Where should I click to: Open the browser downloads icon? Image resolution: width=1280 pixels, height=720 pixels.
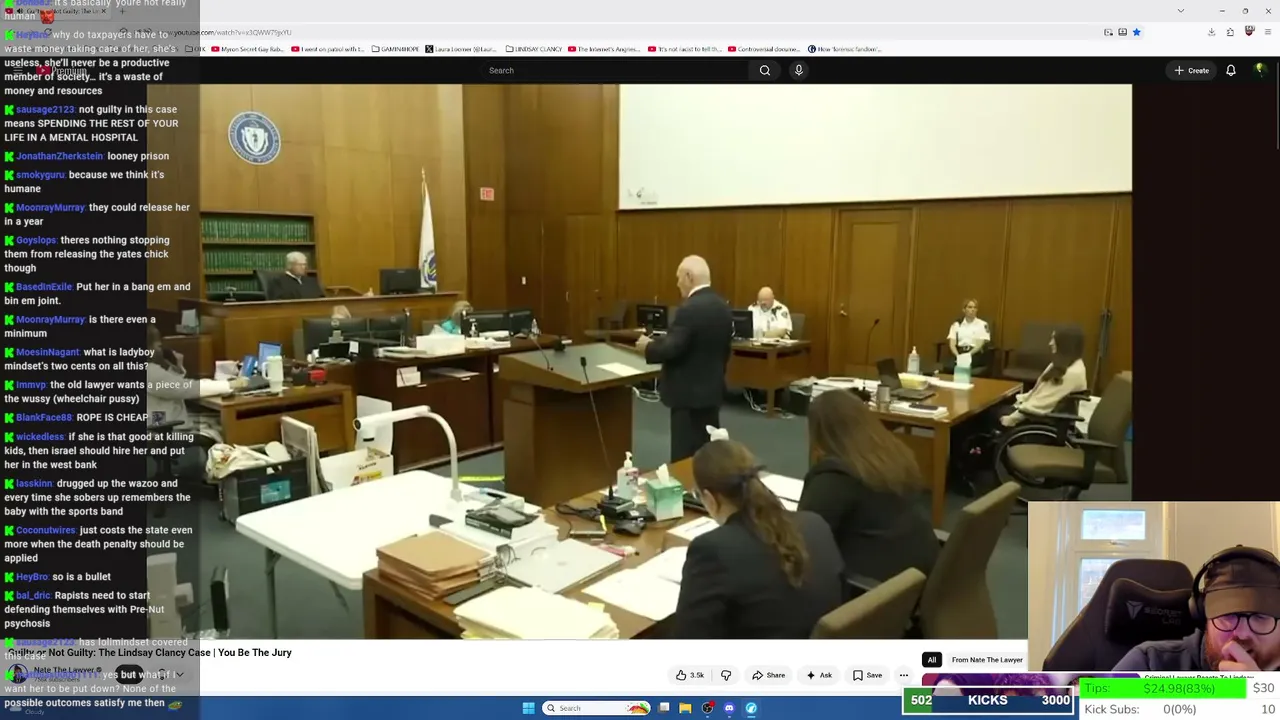pos(1211,32)
